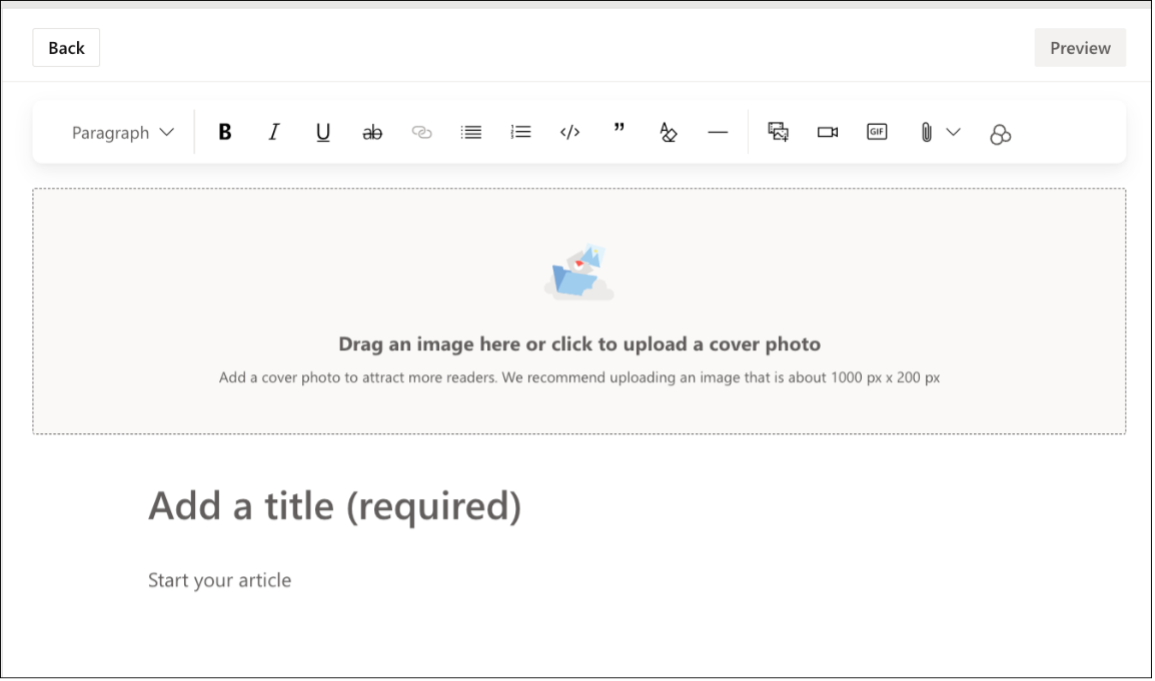Insert a code snippet

(569, 131)
